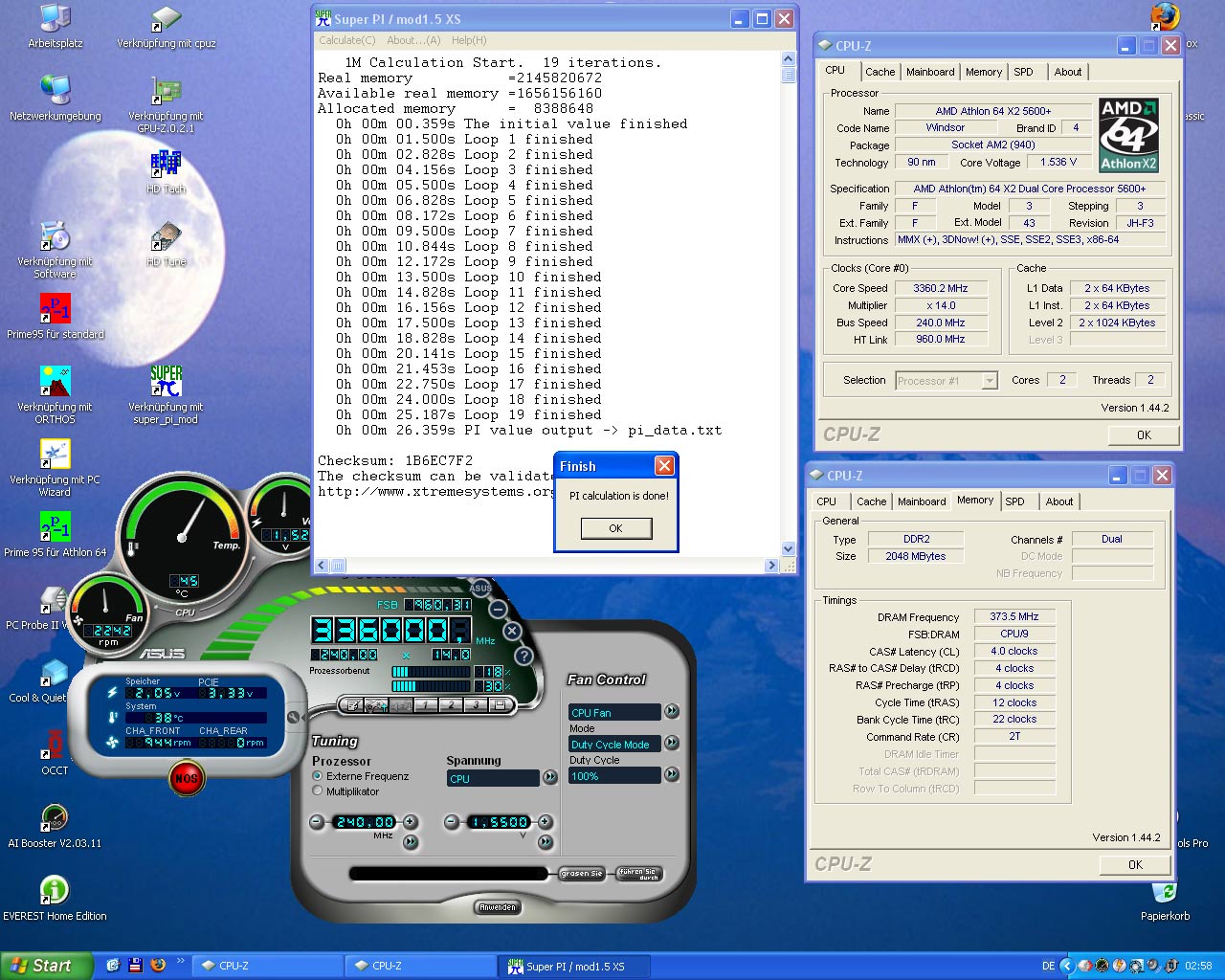The width and height of the screenshot is (1225, 980).
Task: Decrease the 1,5500 V voltage value
Action: (452, 822)
